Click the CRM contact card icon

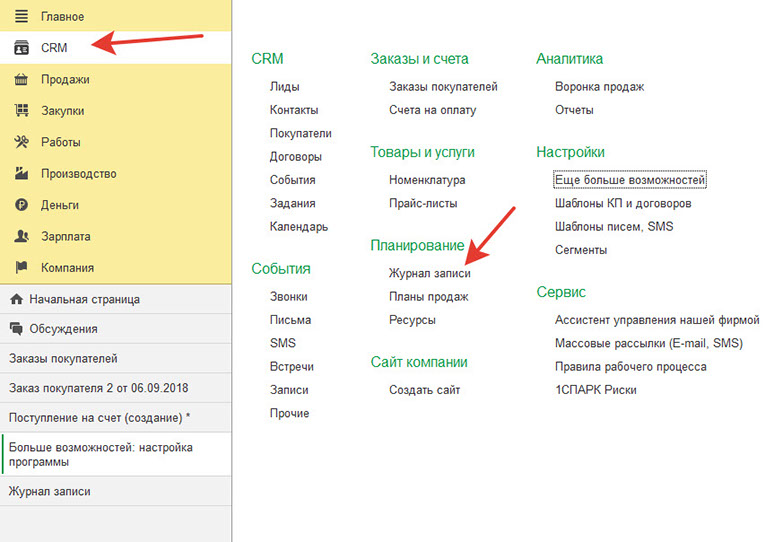[21, 48]
